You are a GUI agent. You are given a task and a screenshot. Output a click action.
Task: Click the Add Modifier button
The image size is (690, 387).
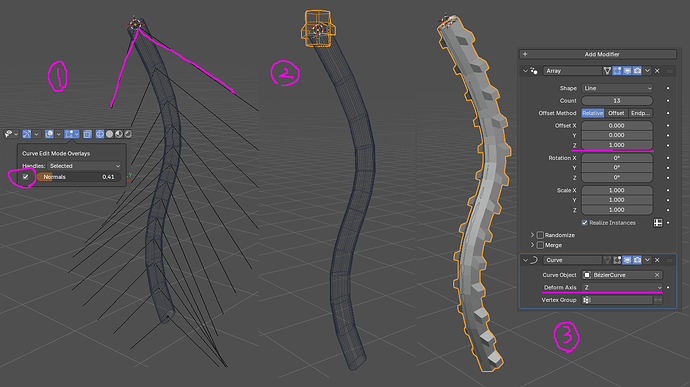click(598, 54)
